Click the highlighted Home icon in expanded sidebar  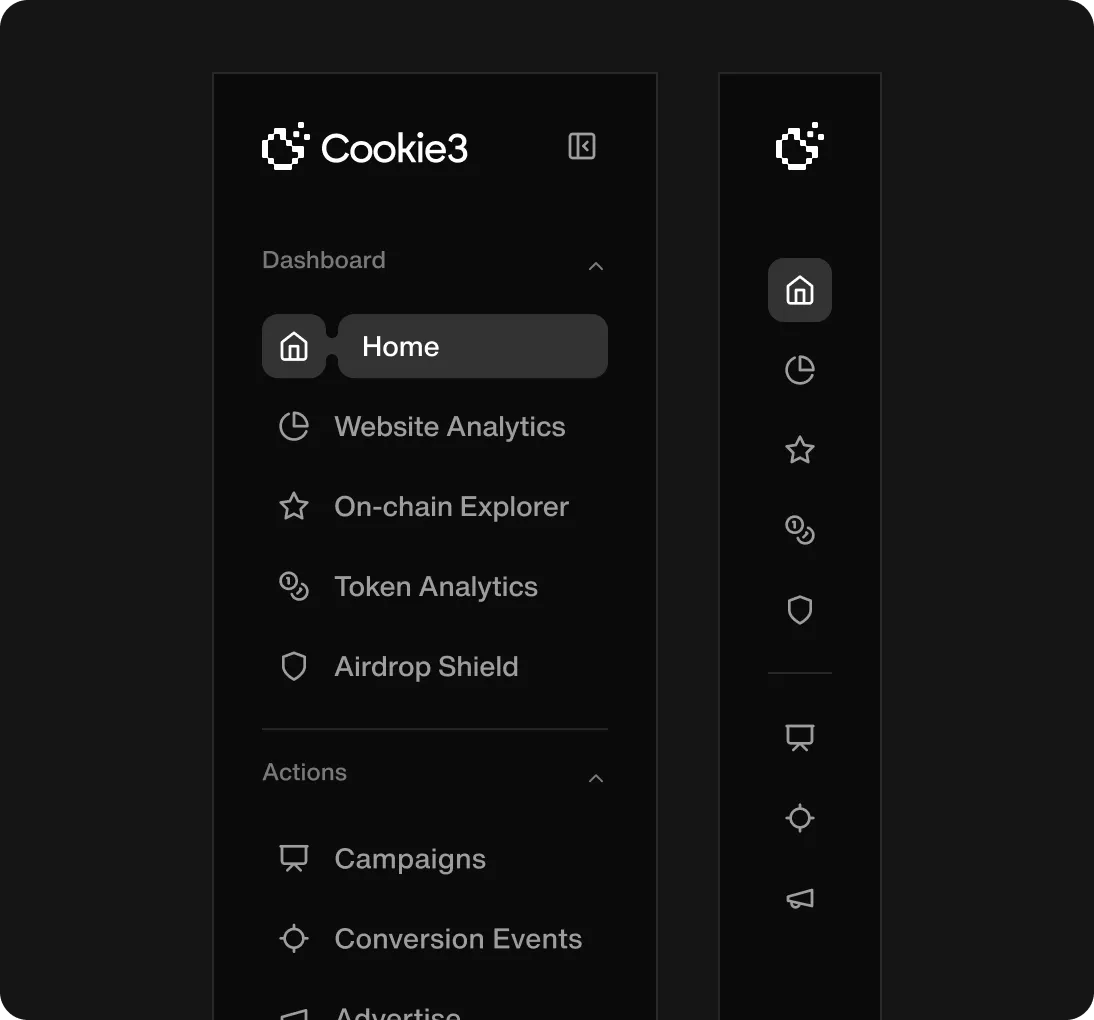pos(293,346)
